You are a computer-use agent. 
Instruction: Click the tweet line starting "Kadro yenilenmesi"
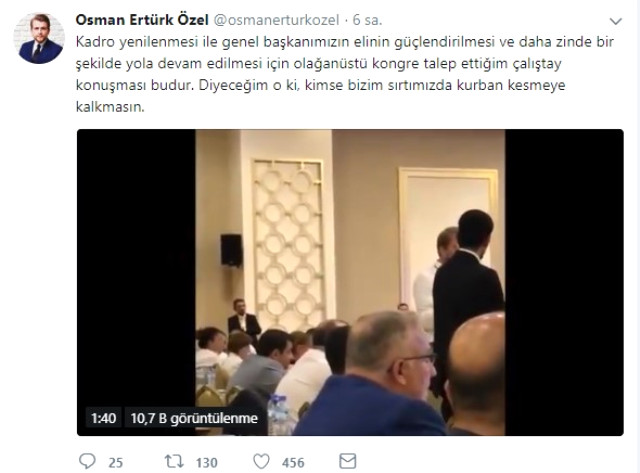345,42
